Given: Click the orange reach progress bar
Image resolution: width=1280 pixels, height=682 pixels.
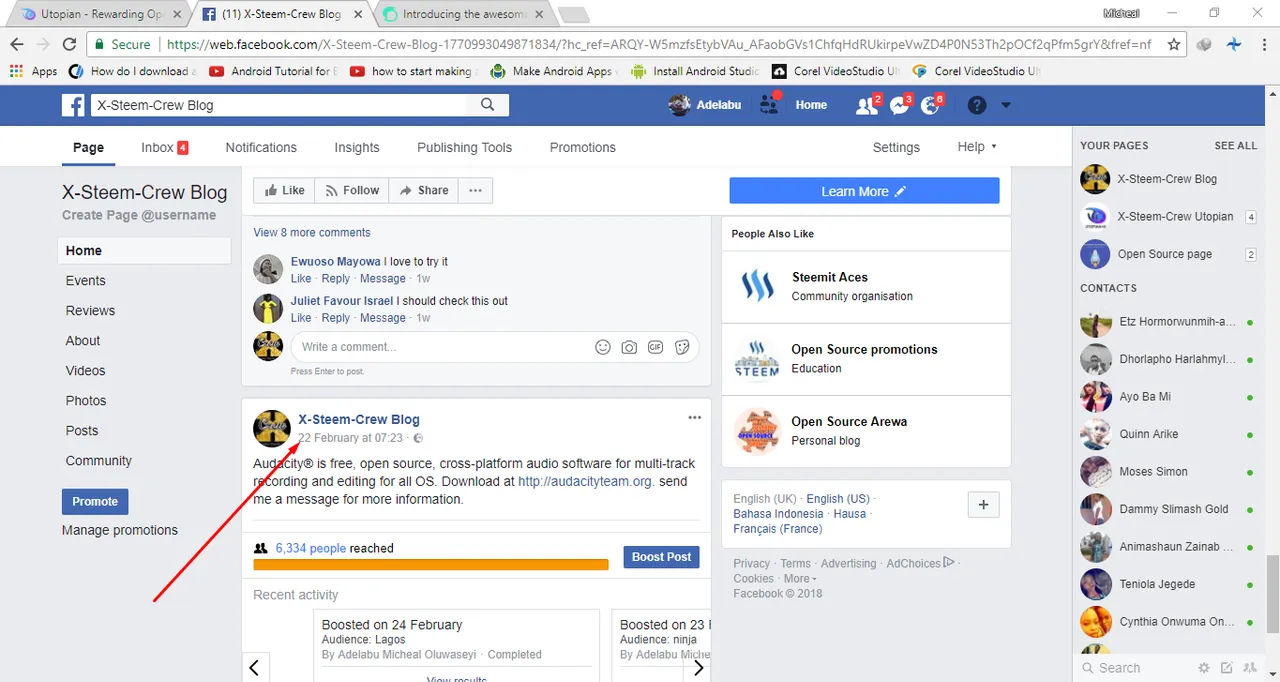Looking at the screenshot, I should (431, 565).
